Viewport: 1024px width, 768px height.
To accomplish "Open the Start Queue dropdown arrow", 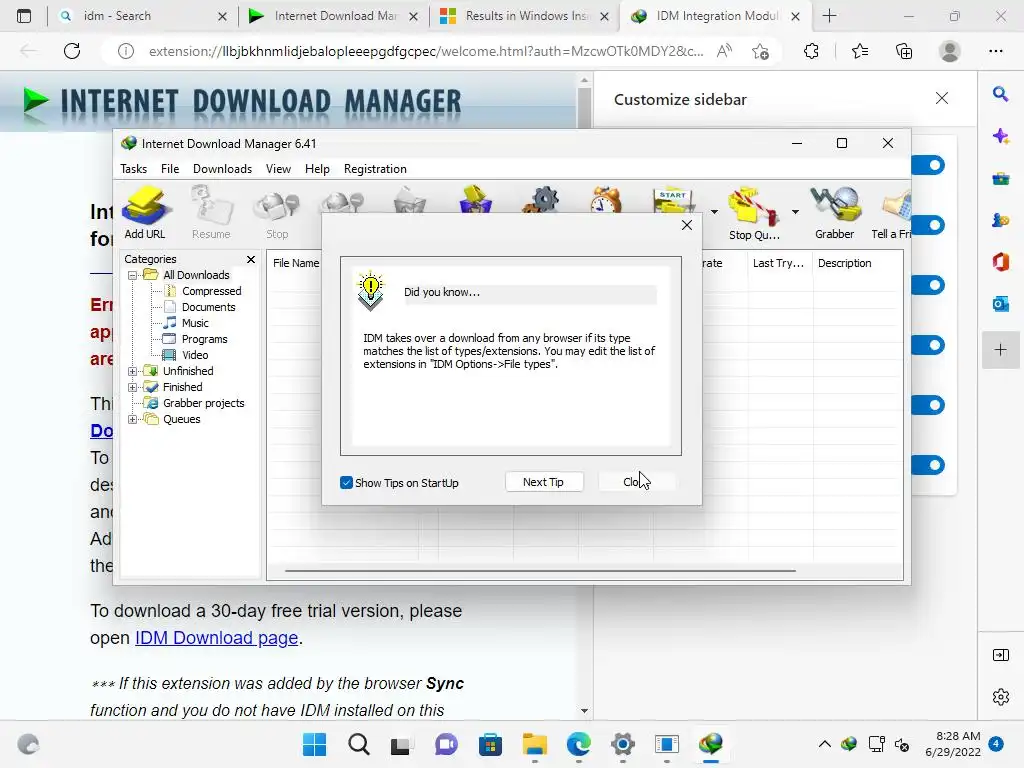I will 714,212.
